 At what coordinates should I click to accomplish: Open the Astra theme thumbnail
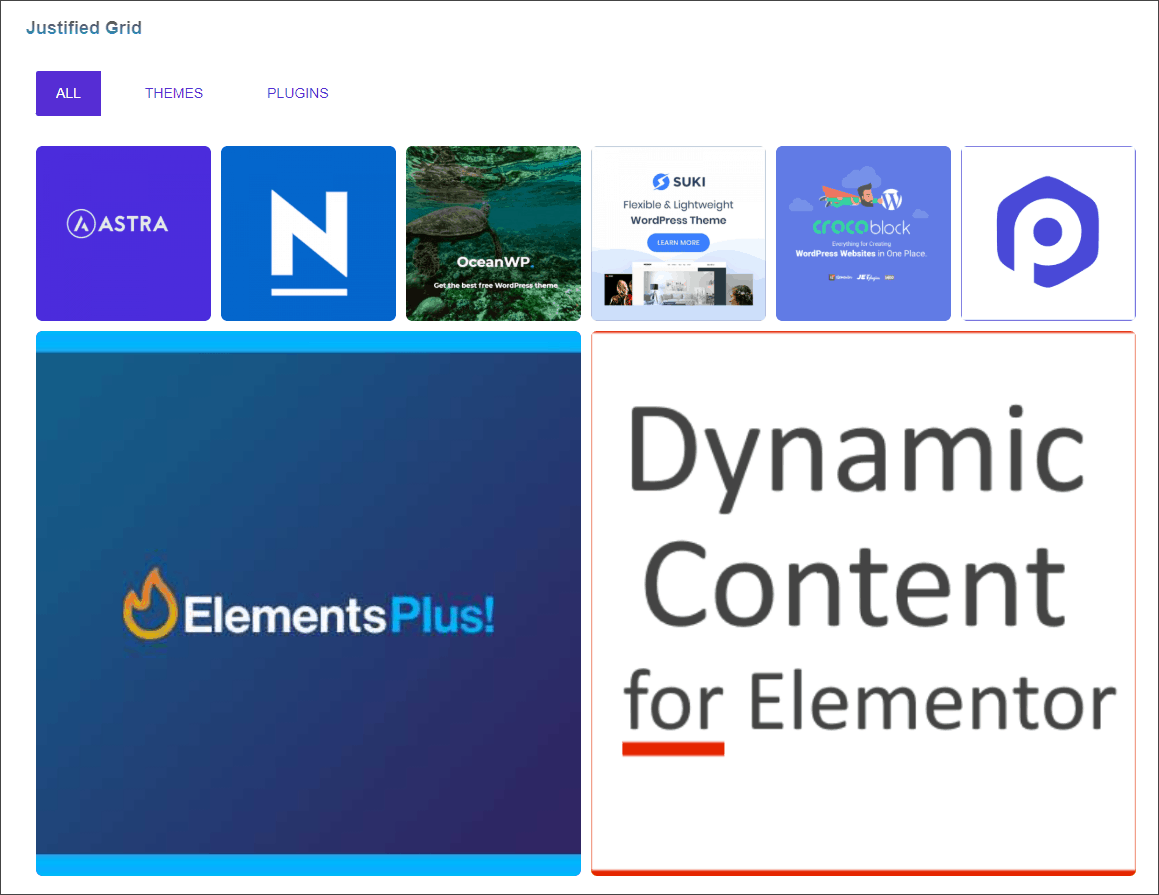[x=123, y=234]
